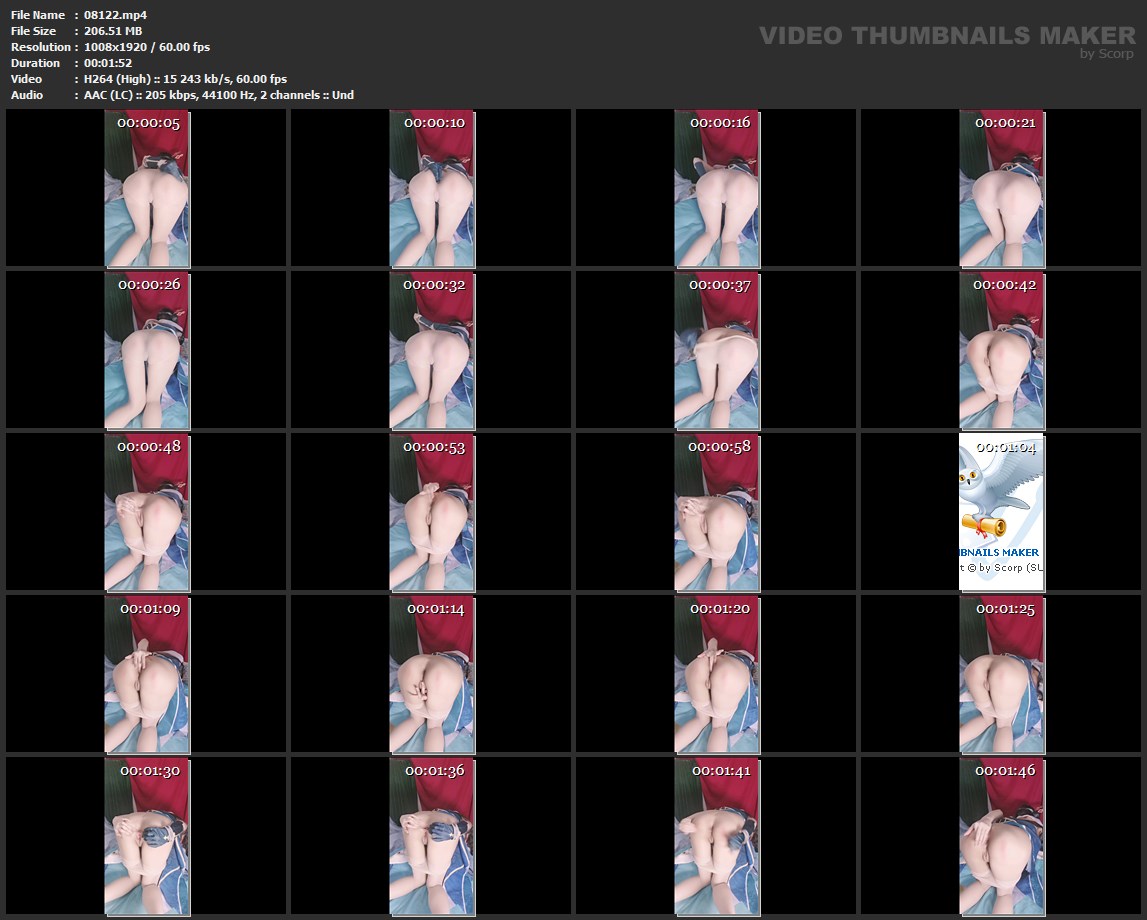
Task: Click the VIDEO THUMBNAILS MAKER watermark title
Action: (x=946, y=36)
